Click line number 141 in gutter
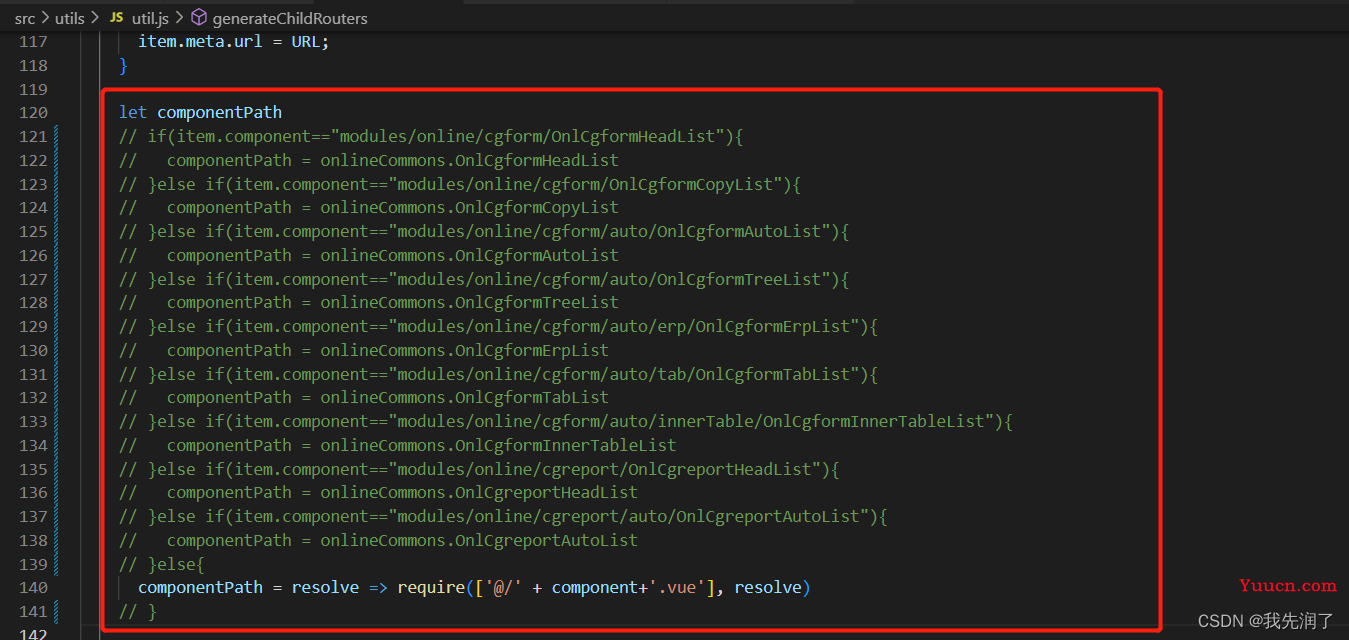Viewport: 1349px width, 640px height. 34,612
